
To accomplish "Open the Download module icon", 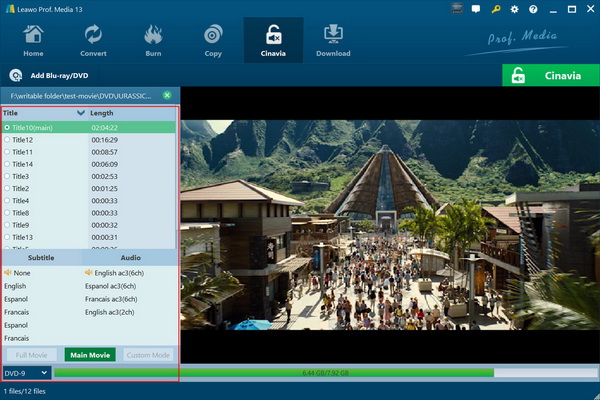I will click(333, 34).
